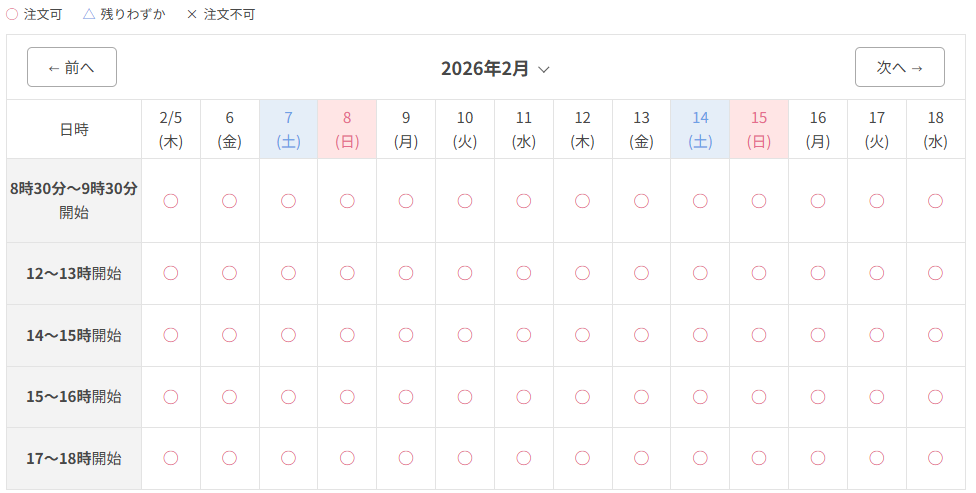Viewport: 976px width, 493px height.
Task: Pick the 12–13 slot on 11 (Wed)
Action: 524,273
